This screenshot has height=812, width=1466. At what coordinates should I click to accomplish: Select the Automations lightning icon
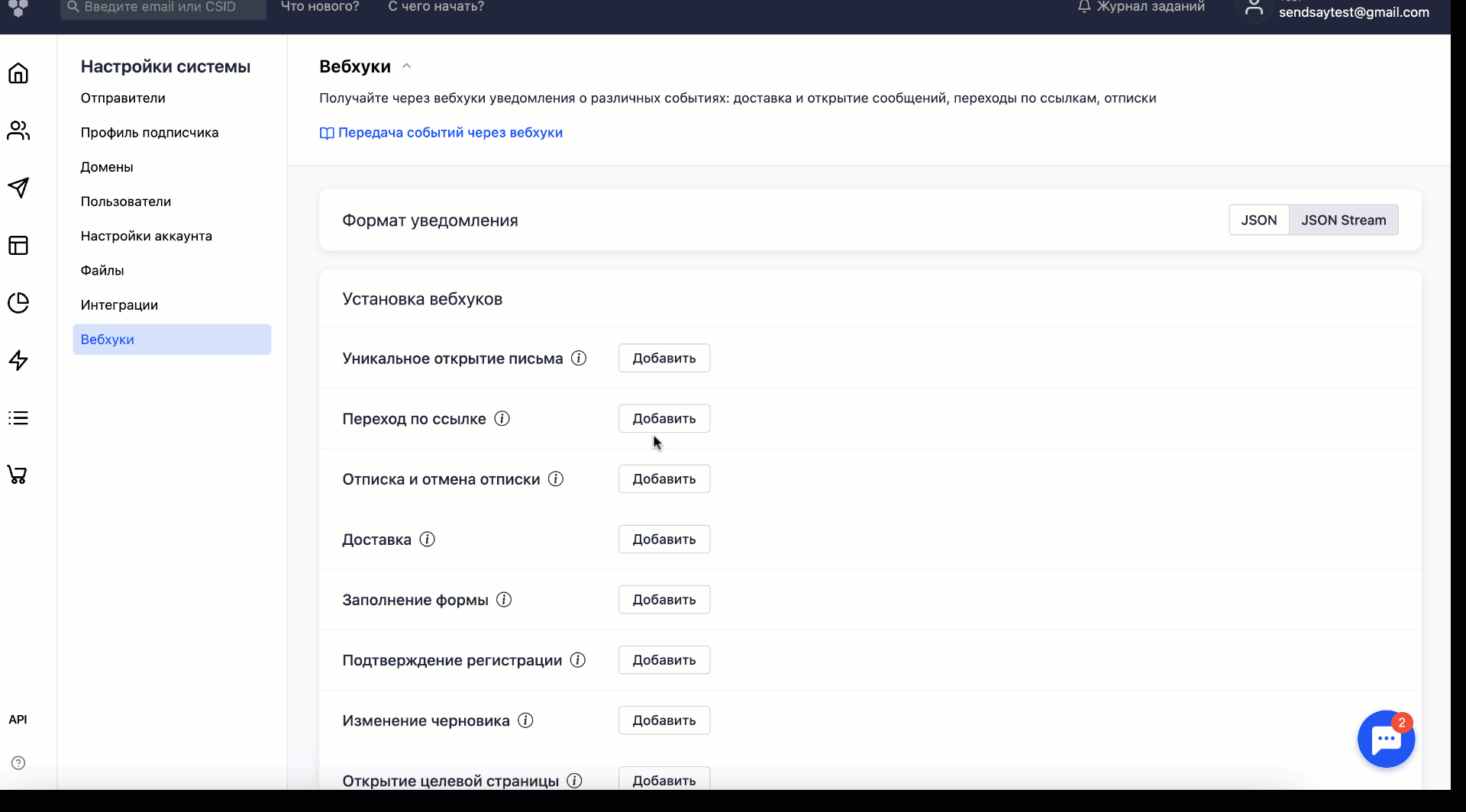click(18, 359)
